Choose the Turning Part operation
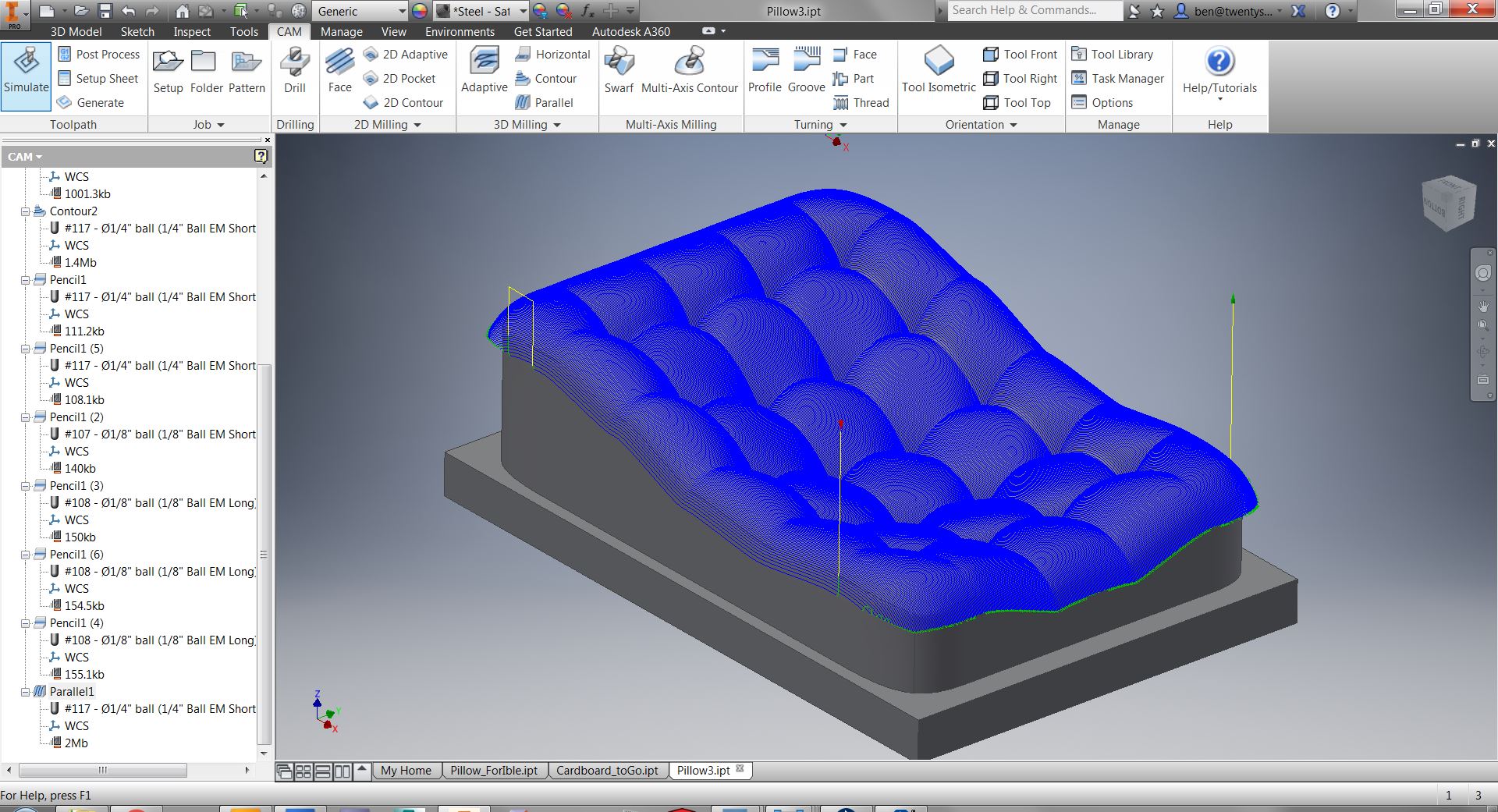 point(854,79)
